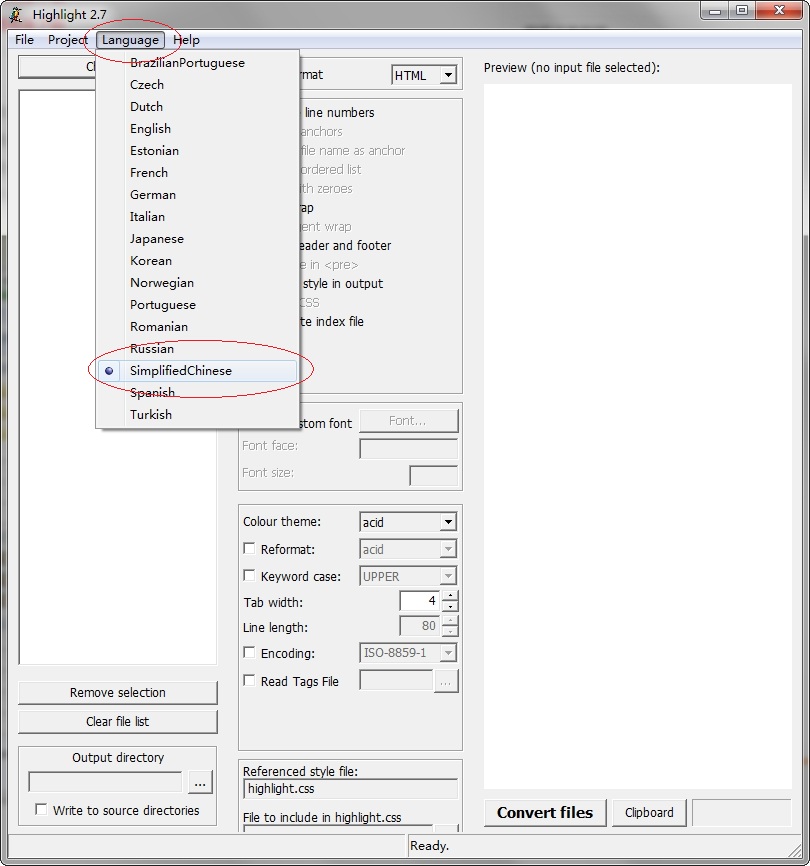Click the output directory browse button
The image size is (810, 866).
(200, 782)
